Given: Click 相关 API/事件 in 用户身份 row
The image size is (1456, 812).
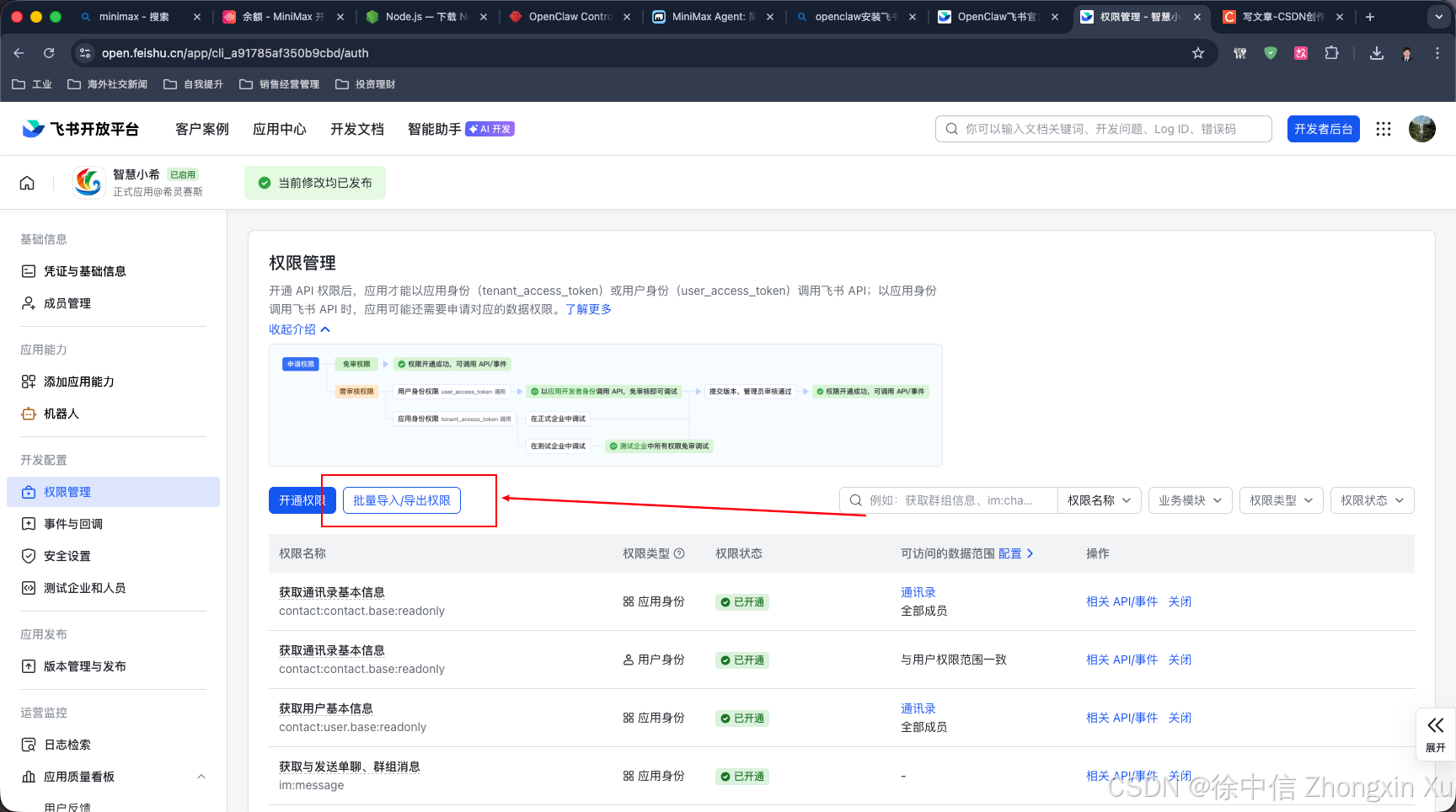Looking at the screenshot, I should (1121, 660).
